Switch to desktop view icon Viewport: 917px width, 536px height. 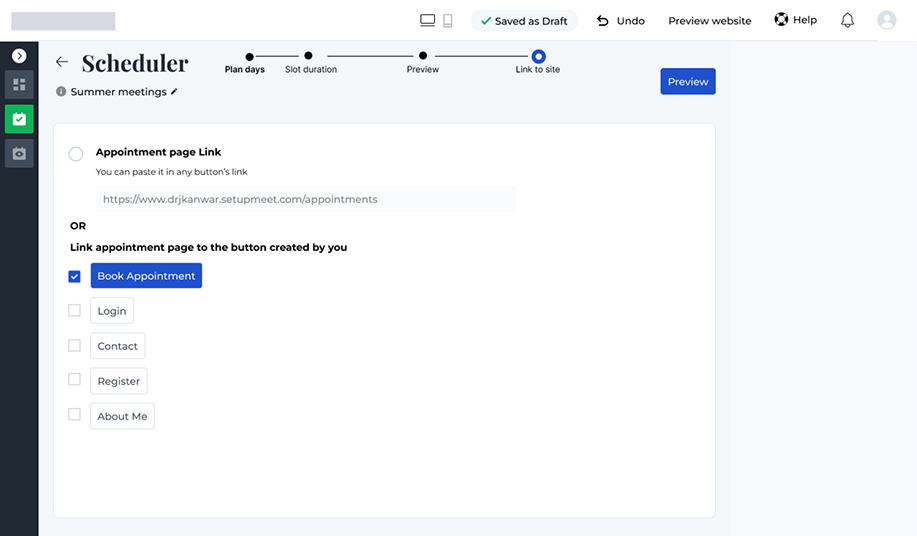(x=427, y=20)
